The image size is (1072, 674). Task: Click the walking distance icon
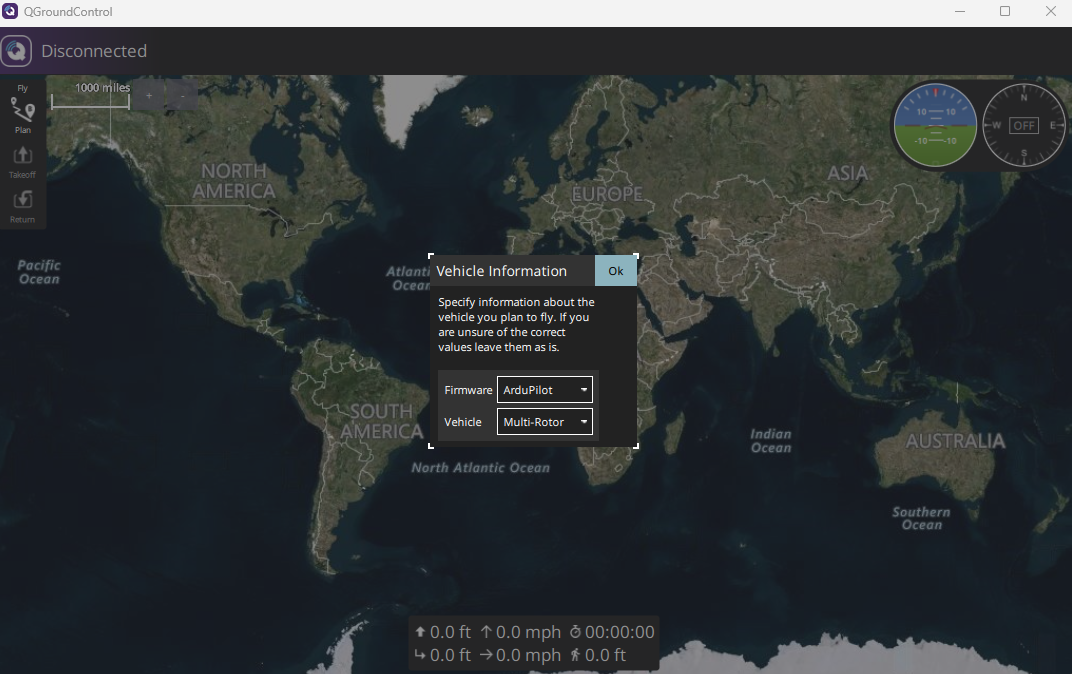575,656
